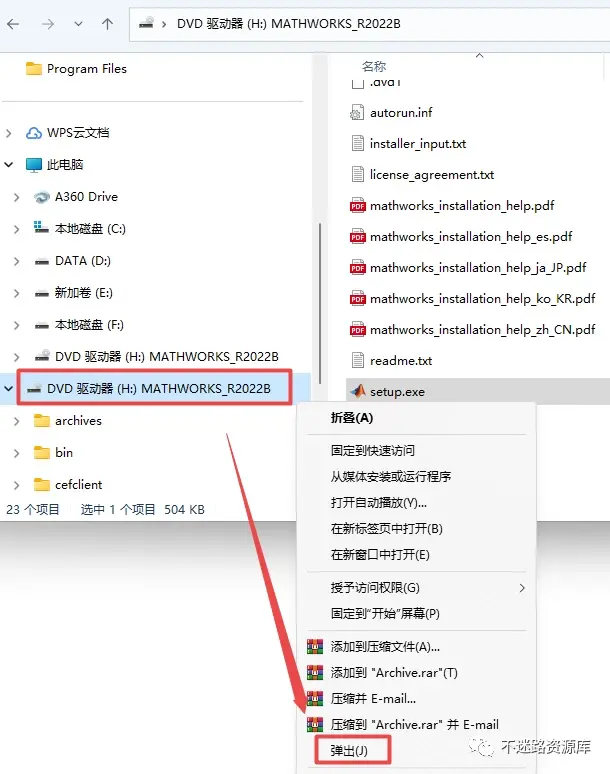Click the back navigation arrow
The width and height of the screenshot is (610, 774).
click(13, 24)
